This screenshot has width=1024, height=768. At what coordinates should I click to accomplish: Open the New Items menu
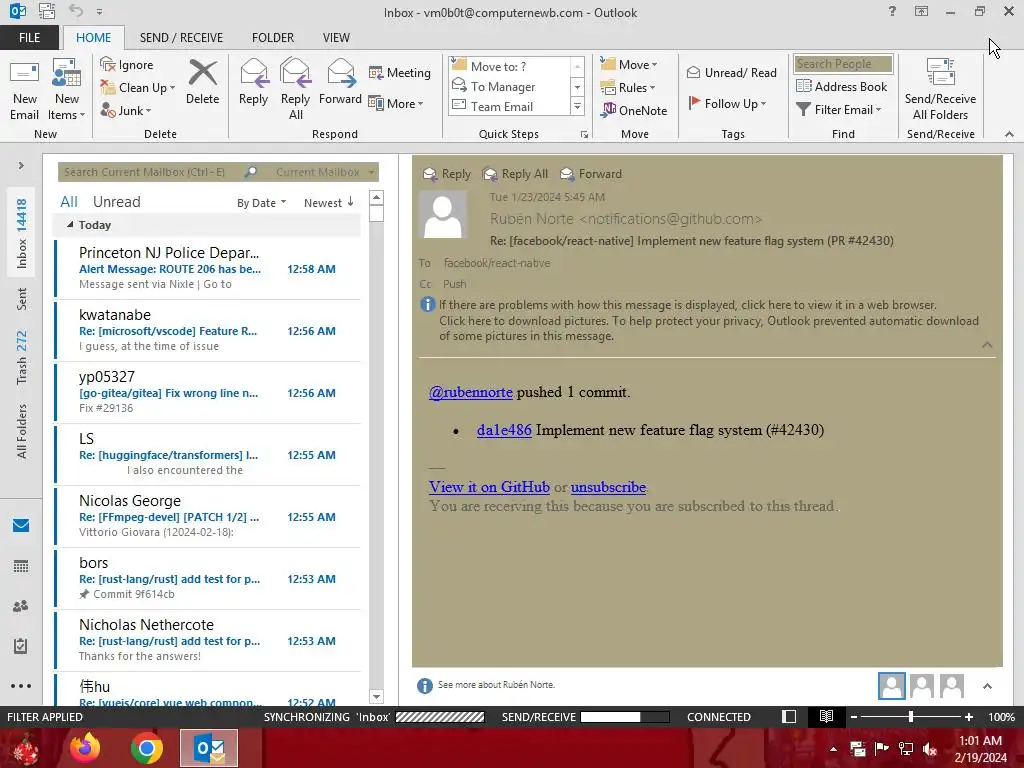(67, 90)
